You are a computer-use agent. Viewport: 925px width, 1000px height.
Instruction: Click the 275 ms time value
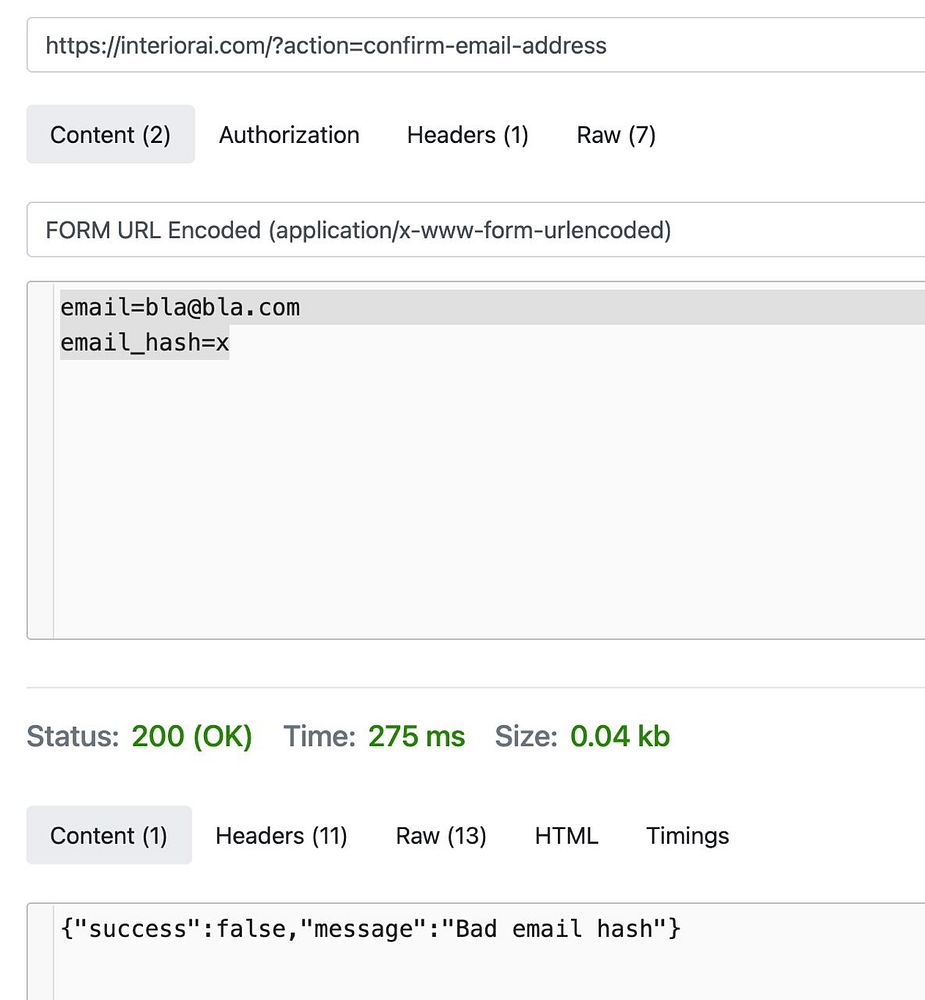(x=416, y=737)
